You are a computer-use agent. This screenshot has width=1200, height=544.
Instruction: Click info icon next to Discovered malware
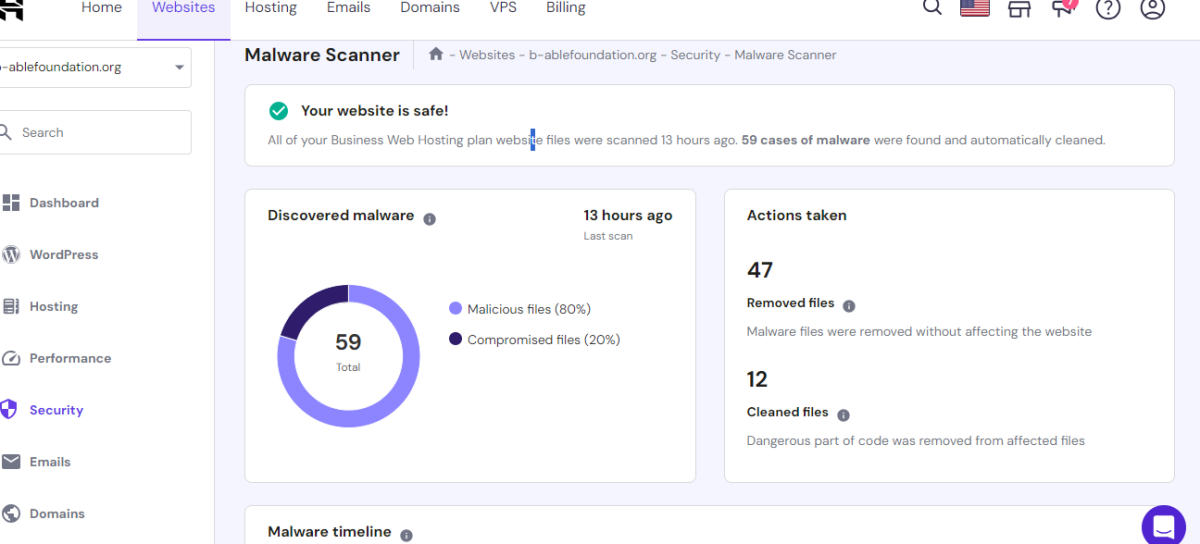click(429, 219)
